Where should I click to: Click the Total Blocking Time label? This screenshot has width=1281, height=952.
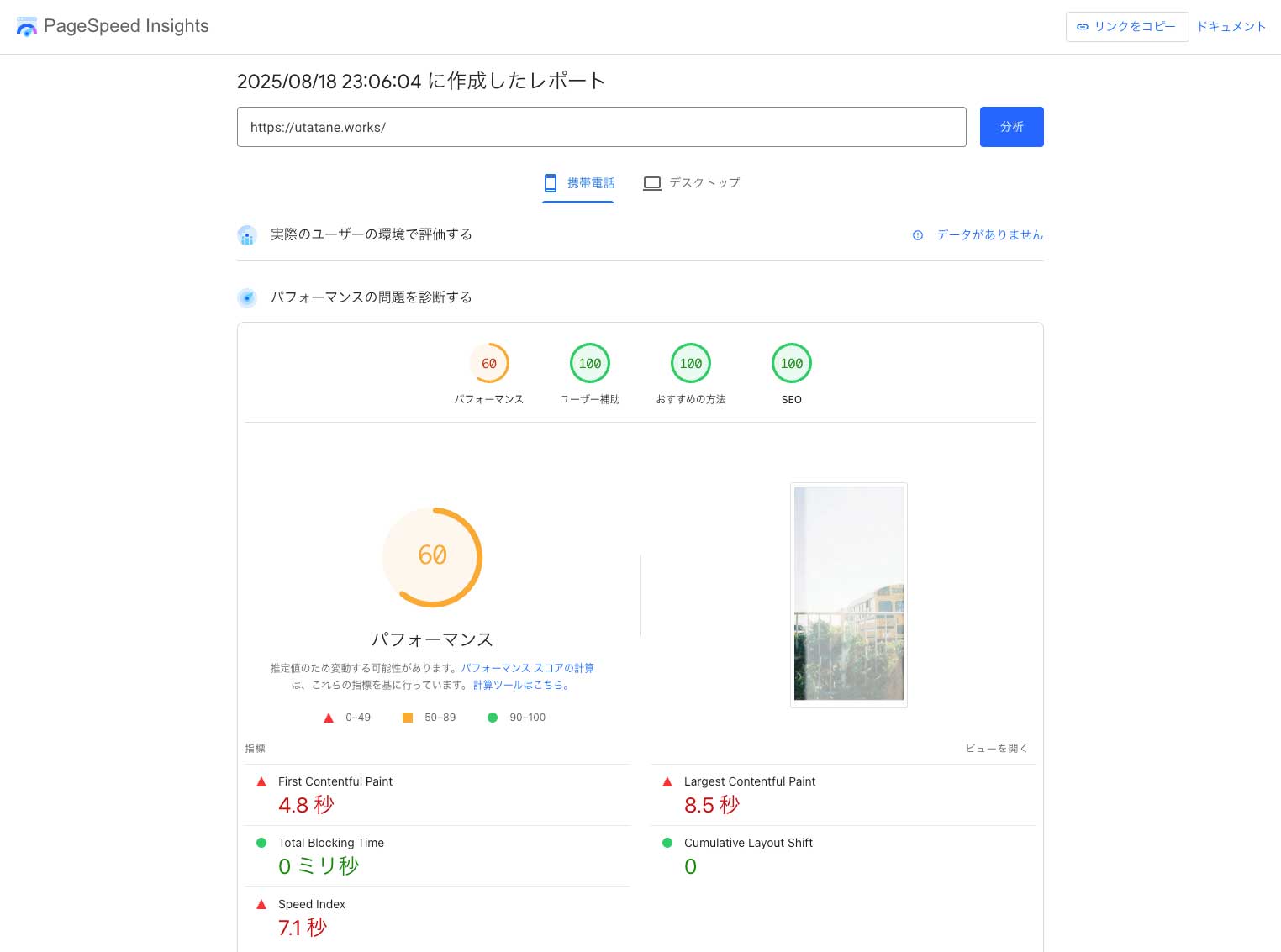(331, 843)
